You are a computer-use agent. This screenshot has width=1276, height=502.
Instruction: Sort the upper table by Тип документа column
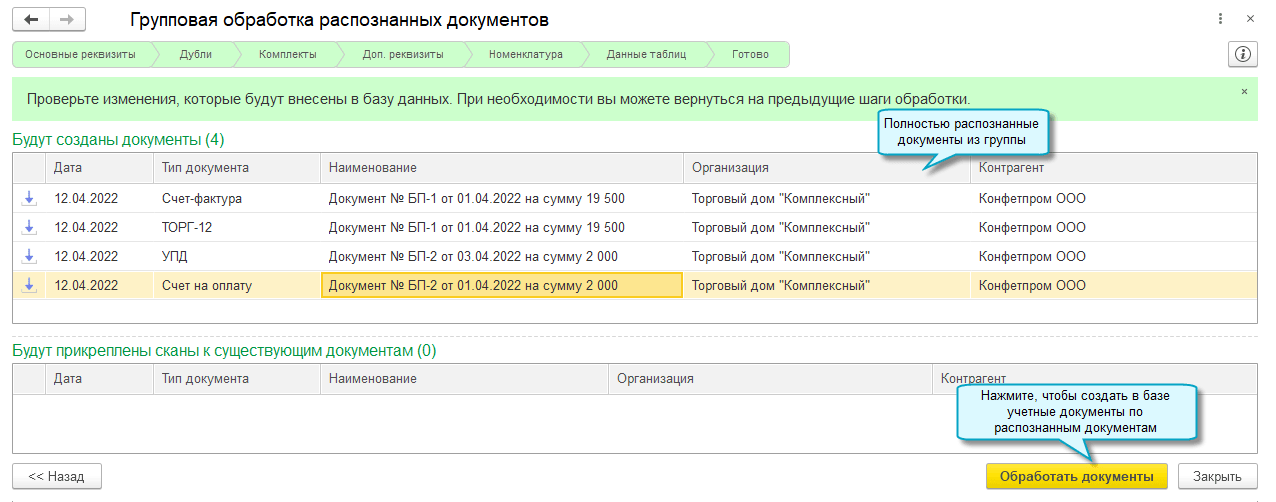pyautogui.click(x=205, y=168)
